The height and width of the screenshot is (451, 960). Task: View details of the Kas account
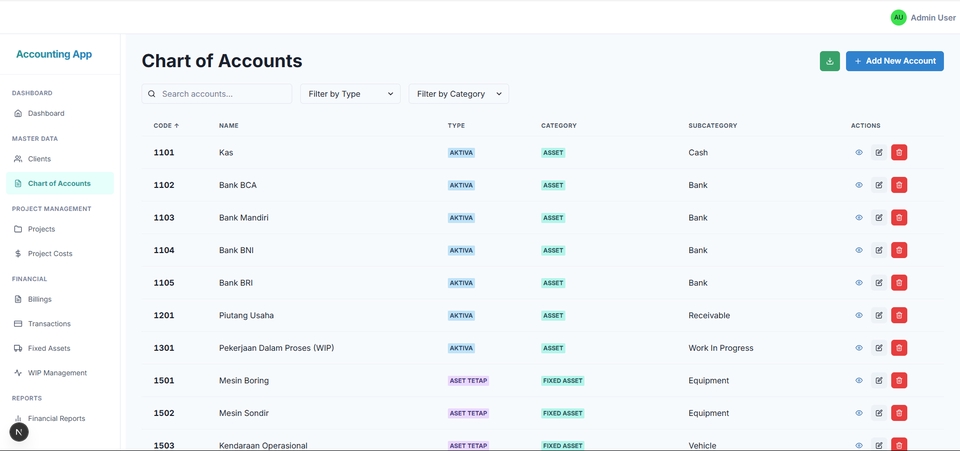pos(858,152)
